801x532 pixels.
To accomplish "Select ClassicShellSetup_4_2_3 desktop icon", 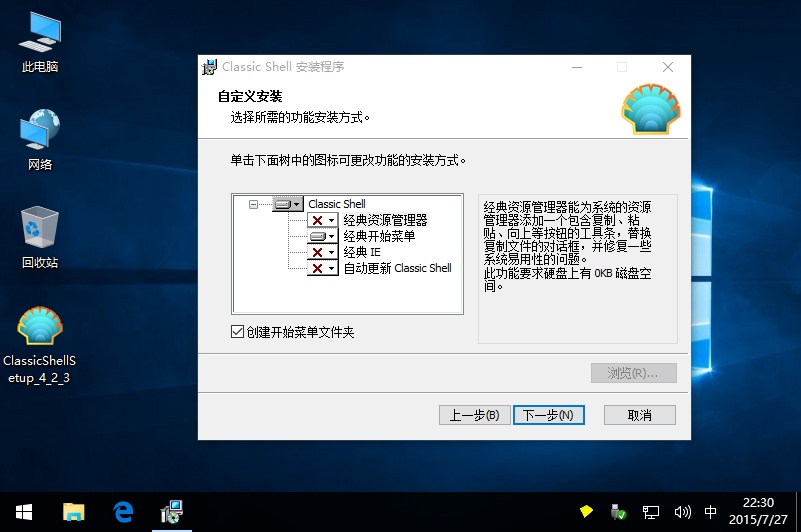I will pos(39,345).
